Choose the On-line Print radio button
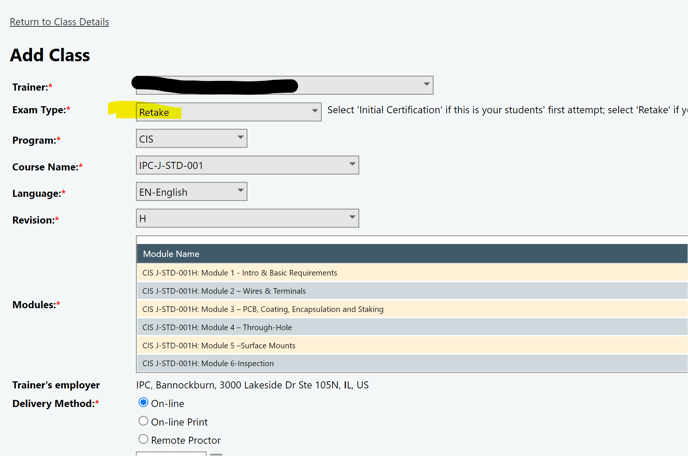The image size is (688, 456). pyautogui.click(x=143, y=421)
